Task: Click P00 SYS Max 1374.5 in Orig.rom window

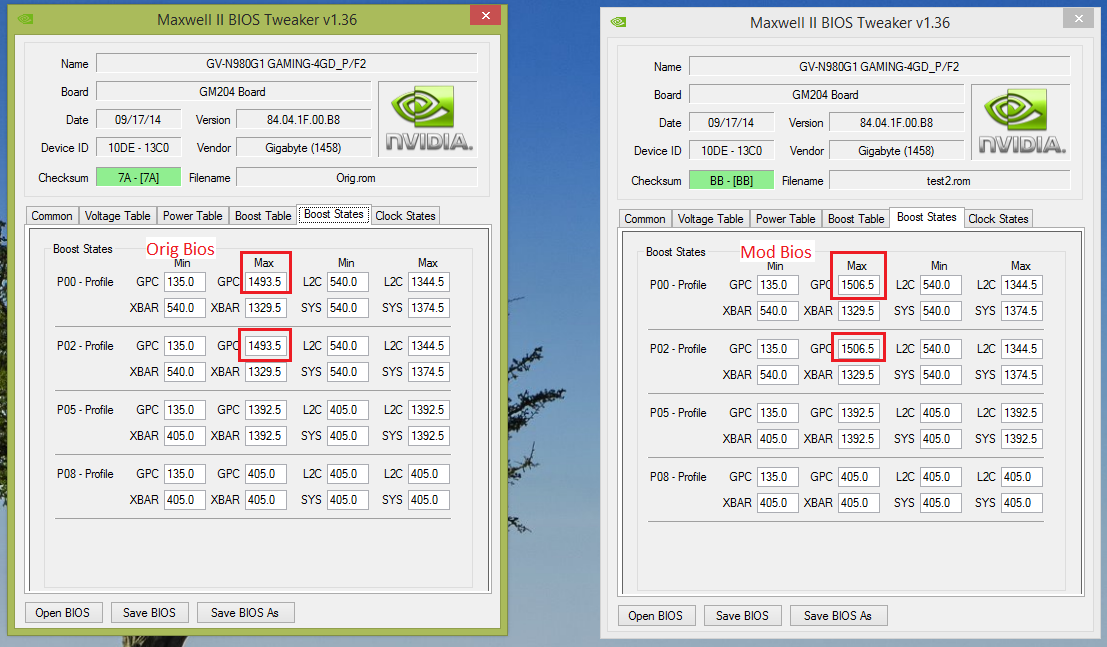Action: pos(429,308)
